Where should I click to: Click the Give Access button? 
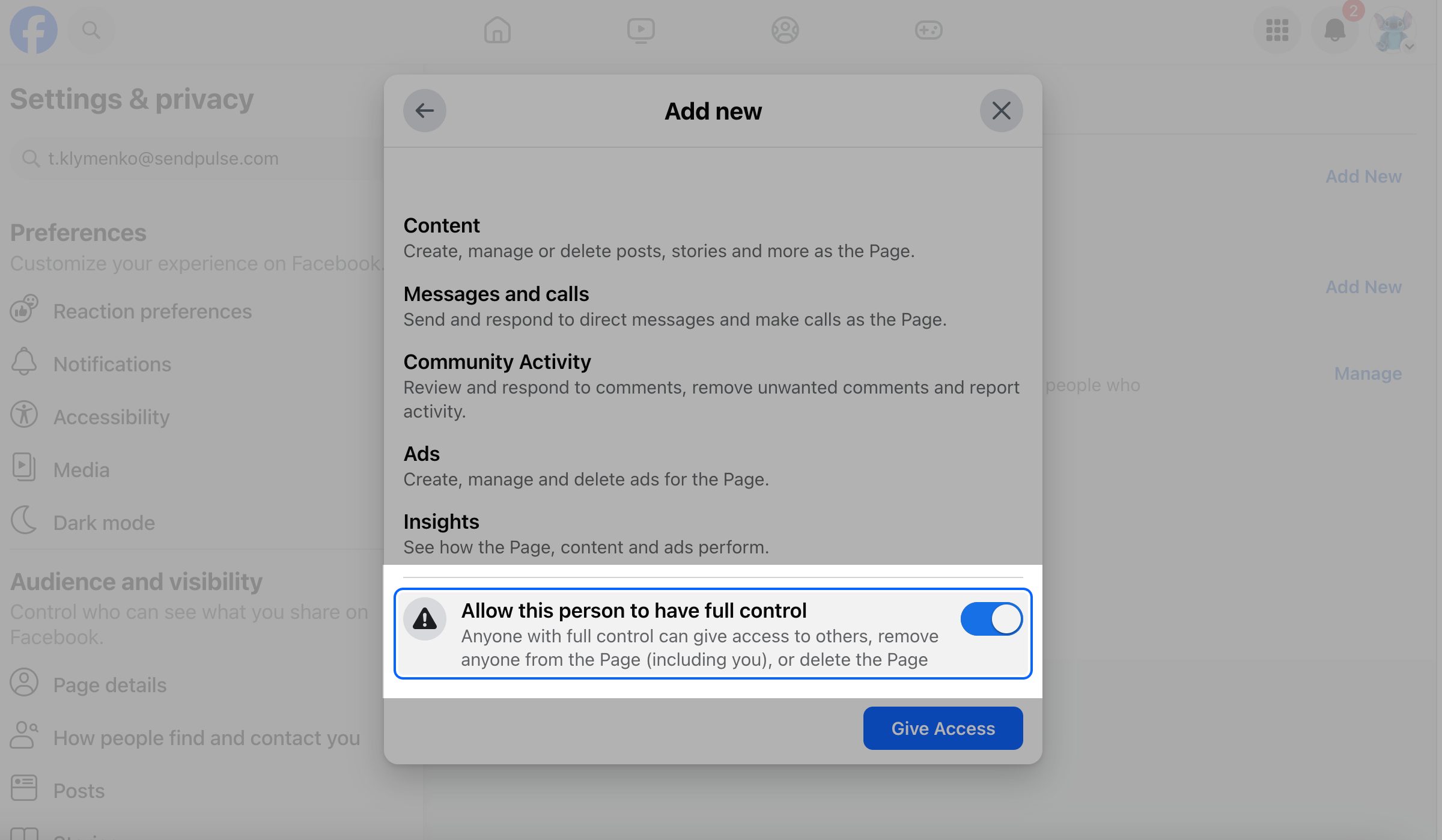coord(943,728)
